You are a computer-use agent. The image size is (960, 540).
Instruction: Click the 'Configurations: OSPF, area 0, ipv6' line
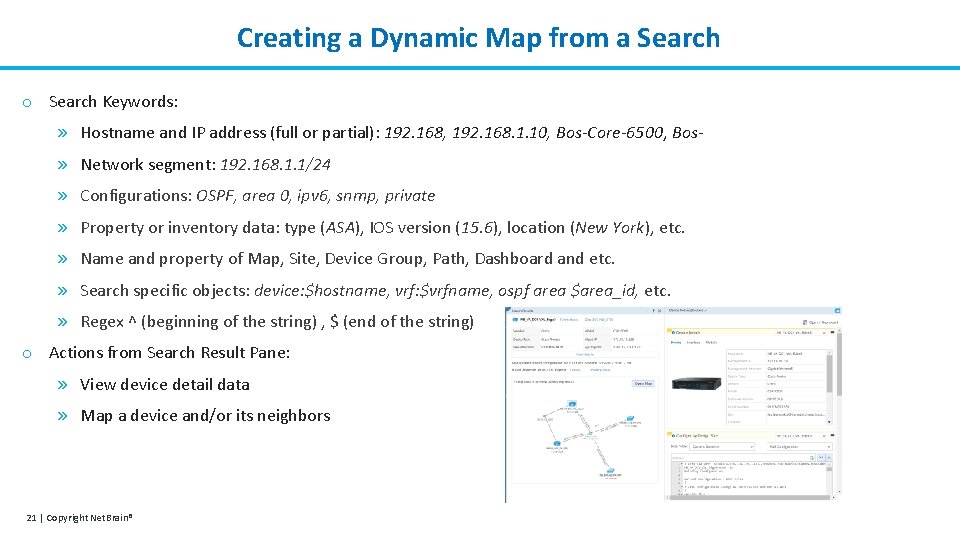258,196
